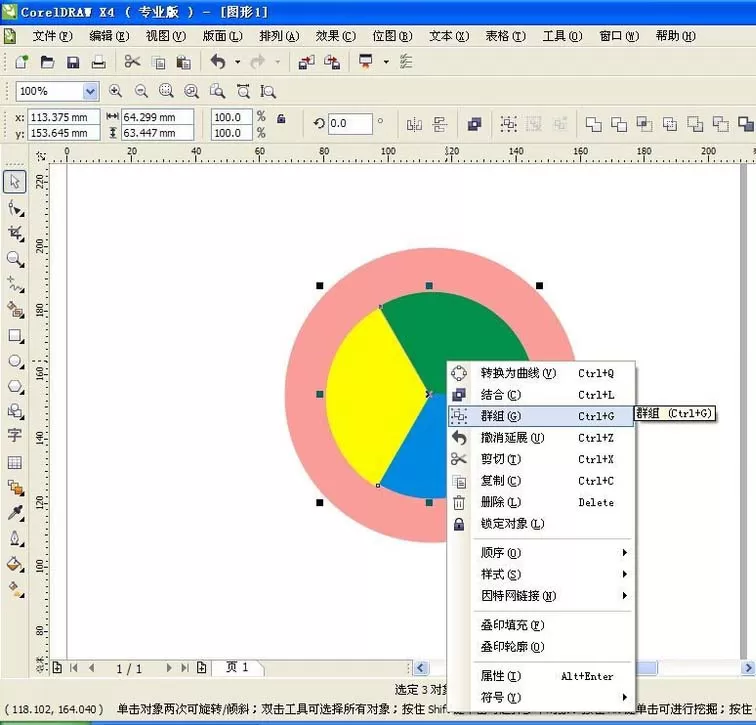Click the Import icon in the toolbar
Screen dimensions: 756x725
pos(306,62)
